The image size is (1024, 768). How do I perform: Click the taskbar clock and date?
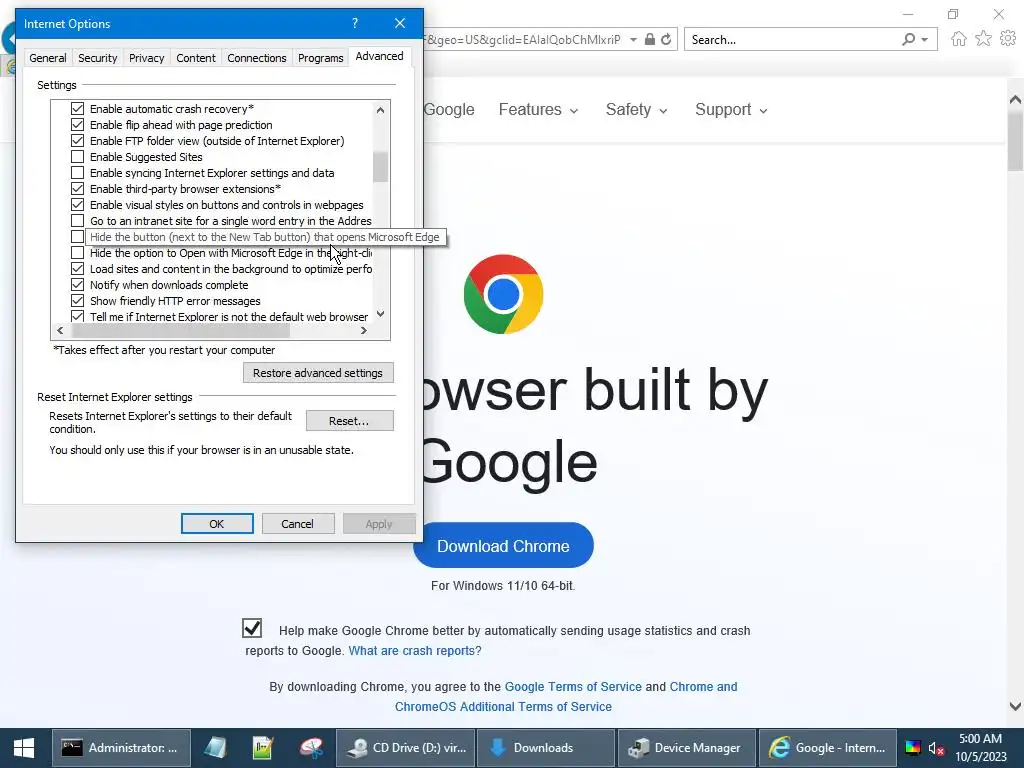point(980,748)
